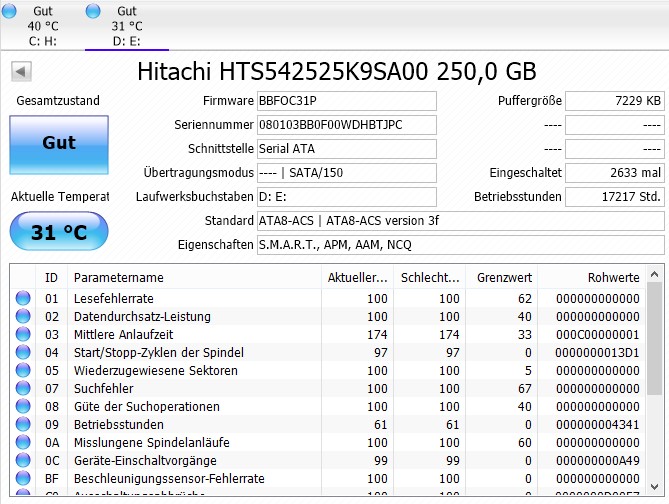Click the scrollbar up arrow
669x504 pixels.
tap(655, 275)
